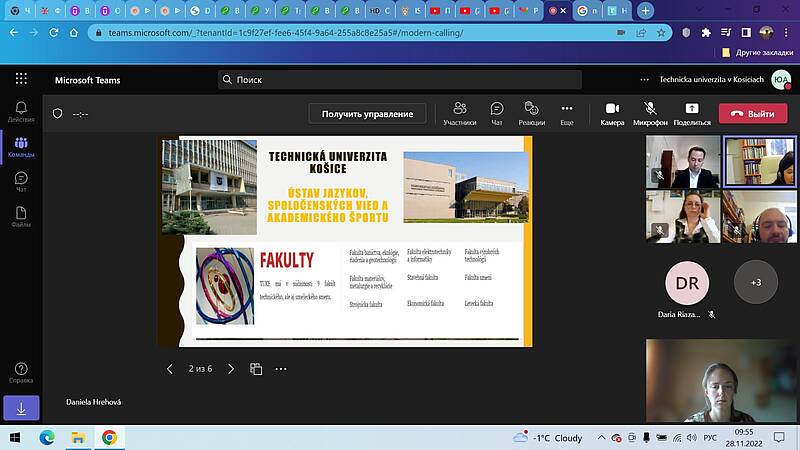Click Получить управление button
Image resolution: width=800 pixels, height=450 pixels.
point(367,114)
